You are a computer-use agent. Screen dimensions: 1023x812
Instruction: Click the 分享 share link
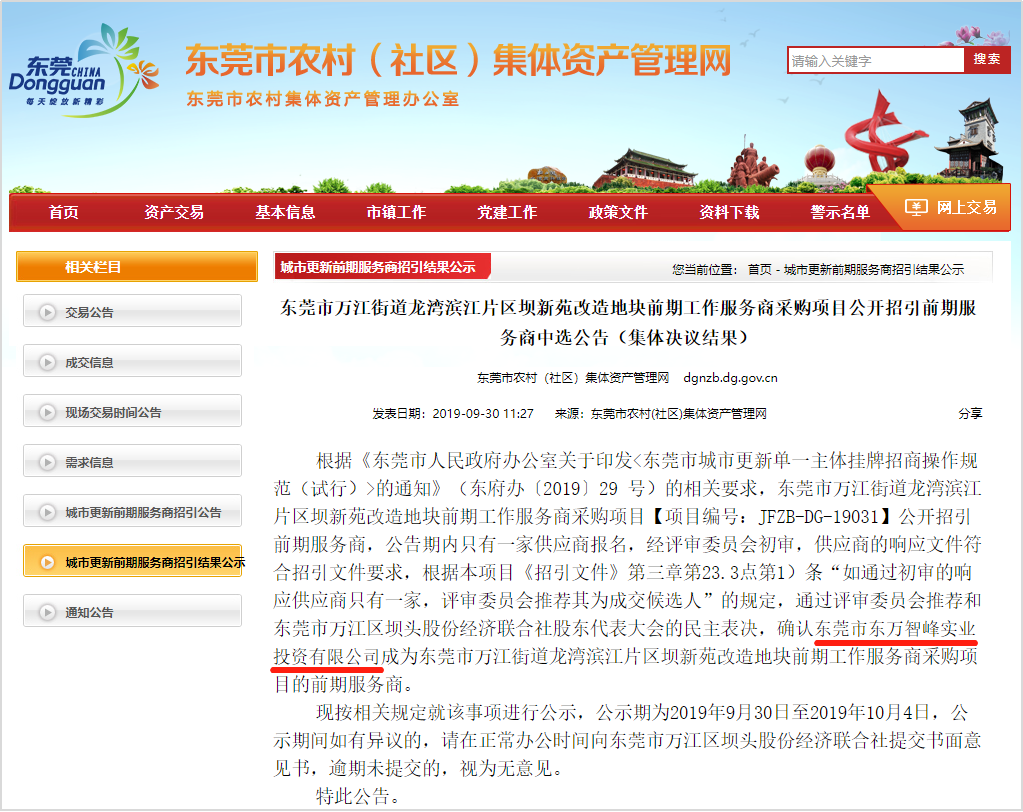tap(970, 413)
